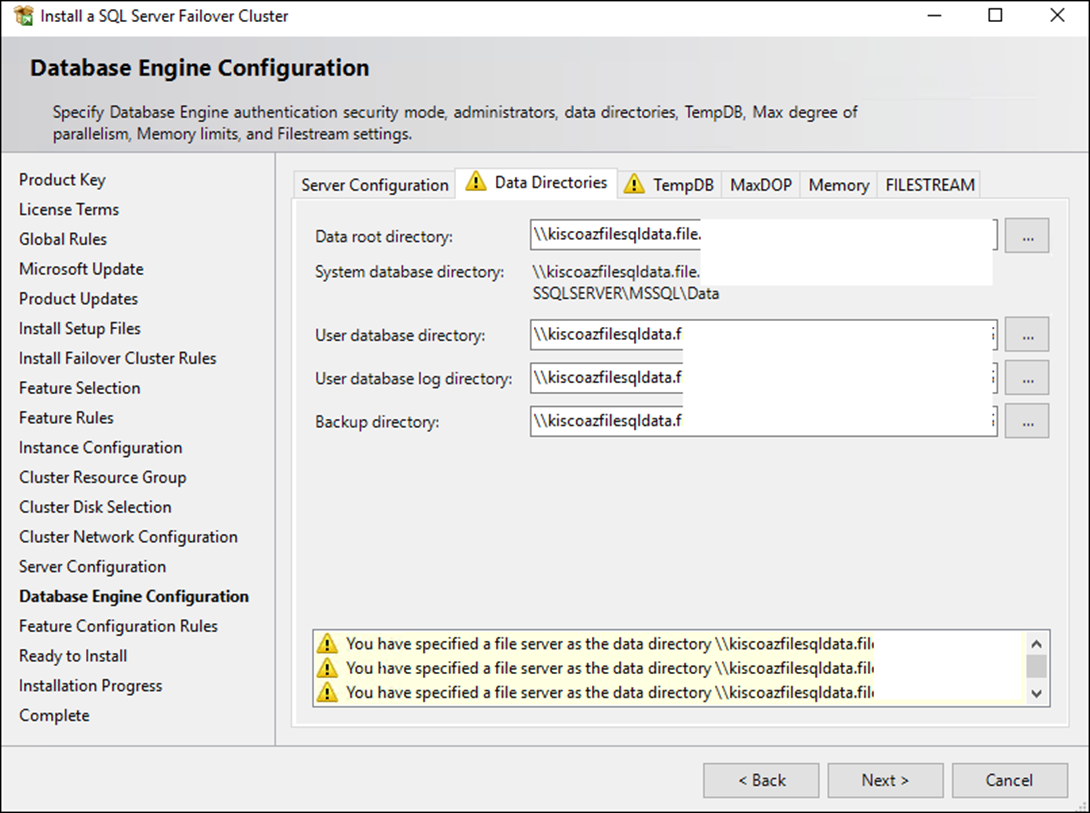This screenshot has height=813, width=1090.
Task: Select the Ready to Install step
Action: (x=73, y=656)
